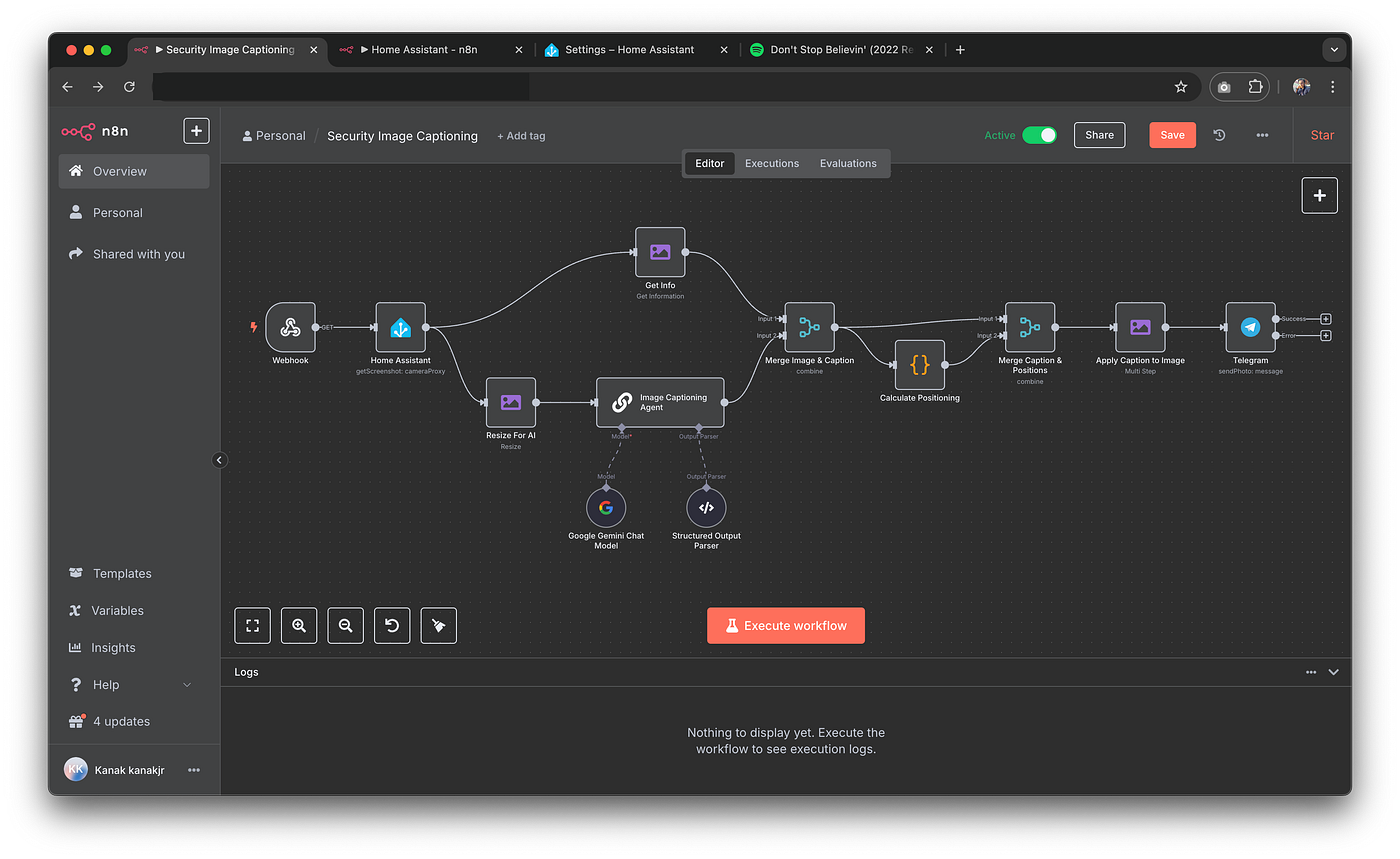Viewport: 1400px width, 859px height.
Task: Add a tag to the workflow
Action: tap(520, 135)
